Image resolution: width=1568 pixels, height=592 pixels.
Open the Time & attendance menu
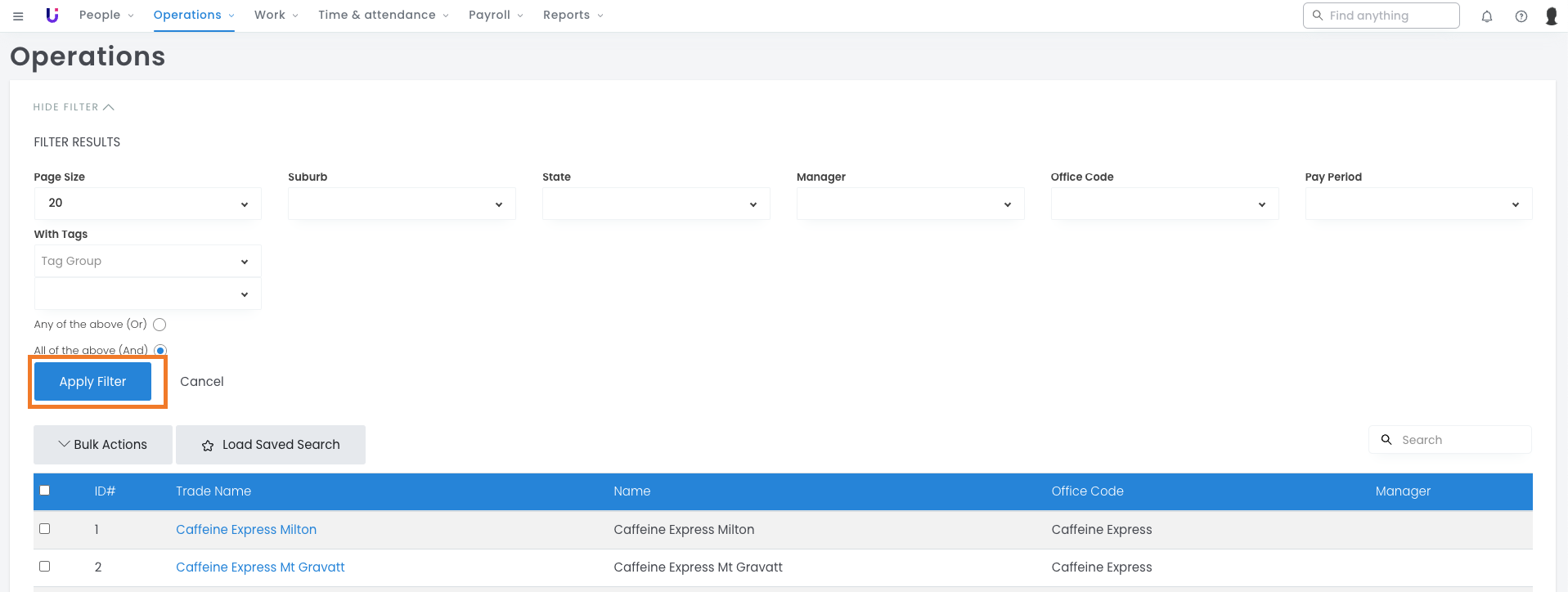(383, 16)
